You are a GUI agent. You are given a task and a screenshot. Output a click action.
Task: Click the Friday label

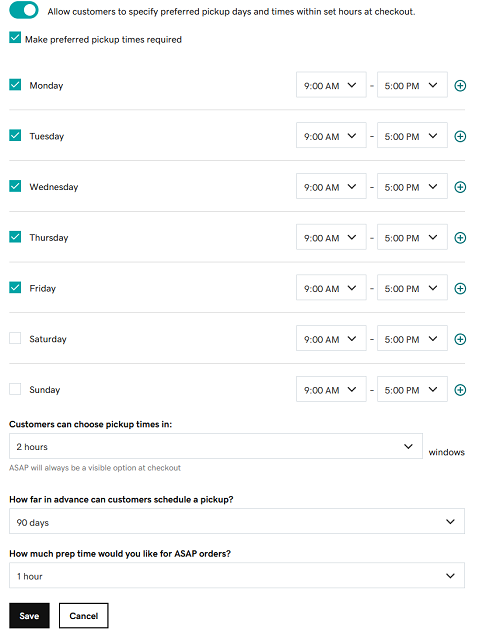point(43,288)
